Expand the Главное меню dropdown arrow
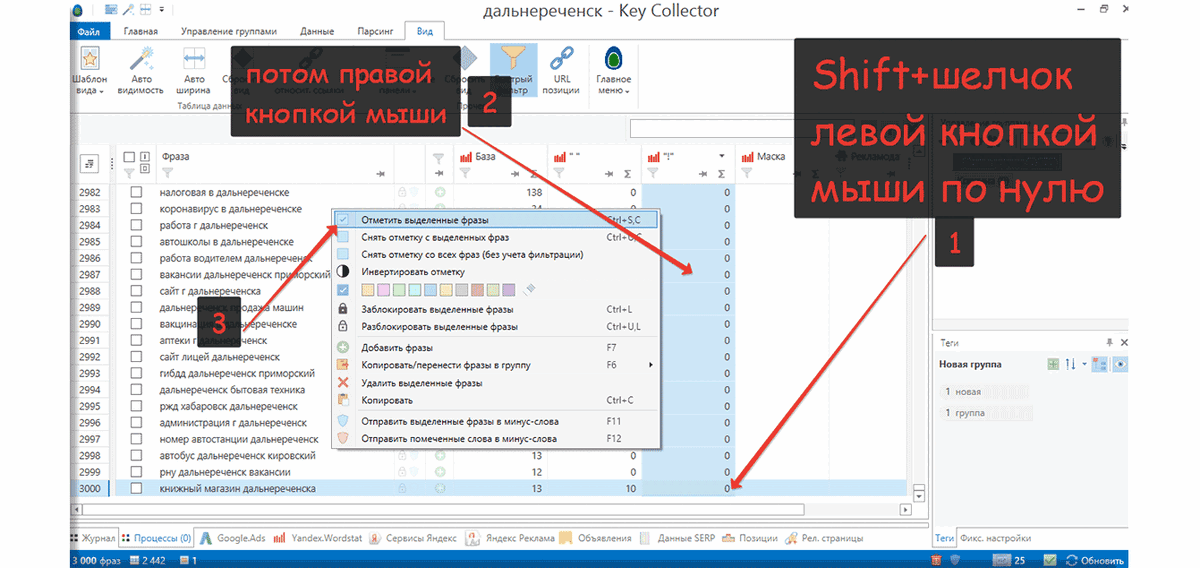This screenshot has width=1200, height=568. pos(627,92)
